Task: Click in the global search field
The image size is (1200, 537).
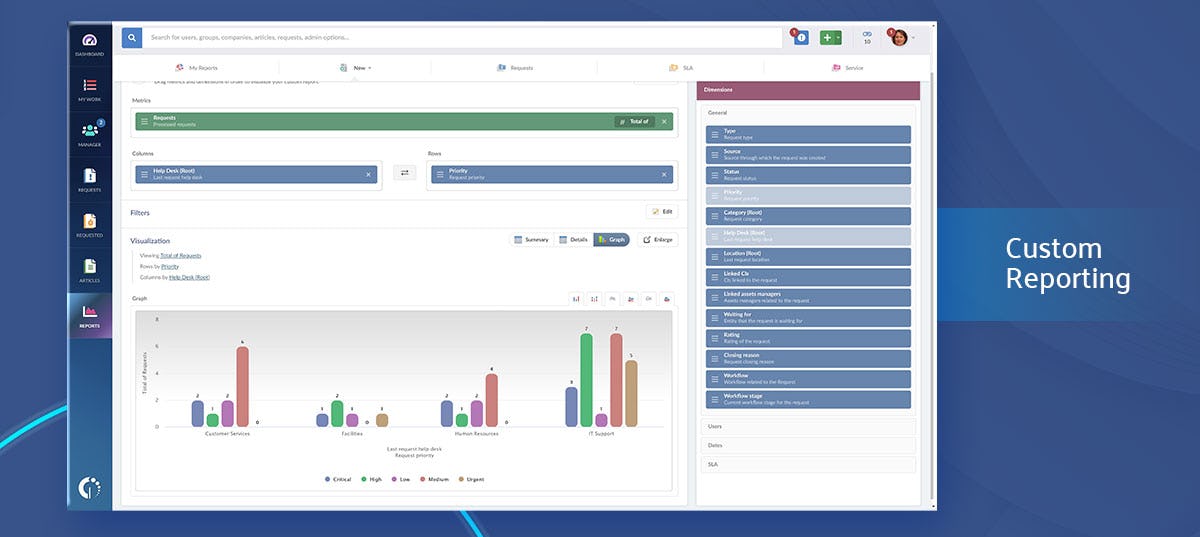Action: [x=462, y=37]
